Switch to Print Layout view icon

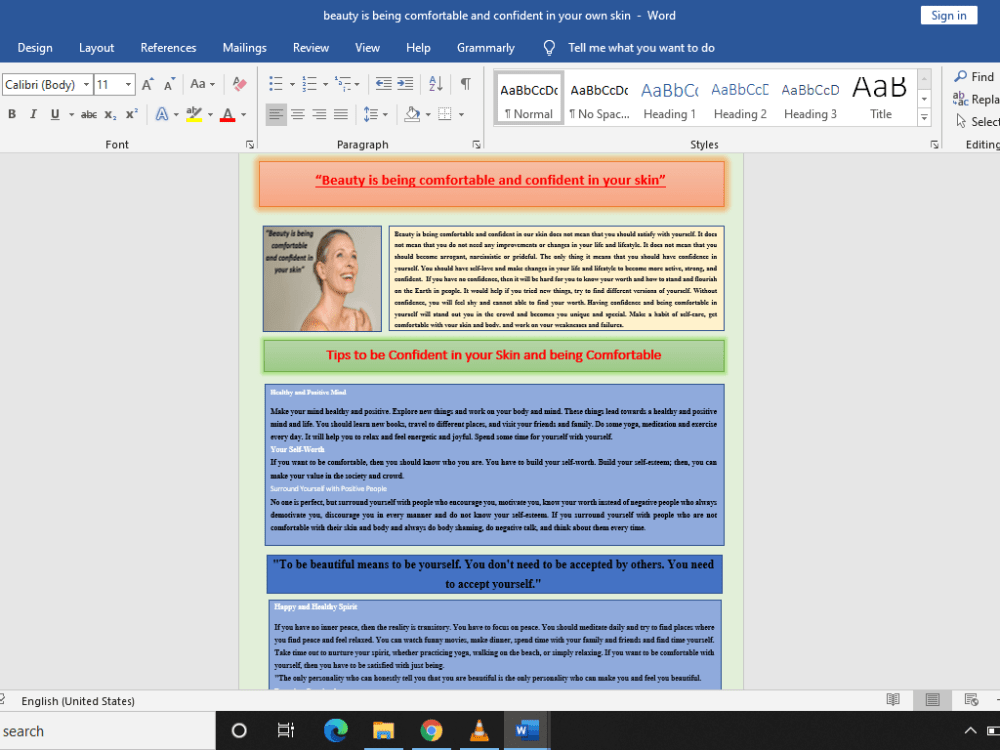click(932, 700)
